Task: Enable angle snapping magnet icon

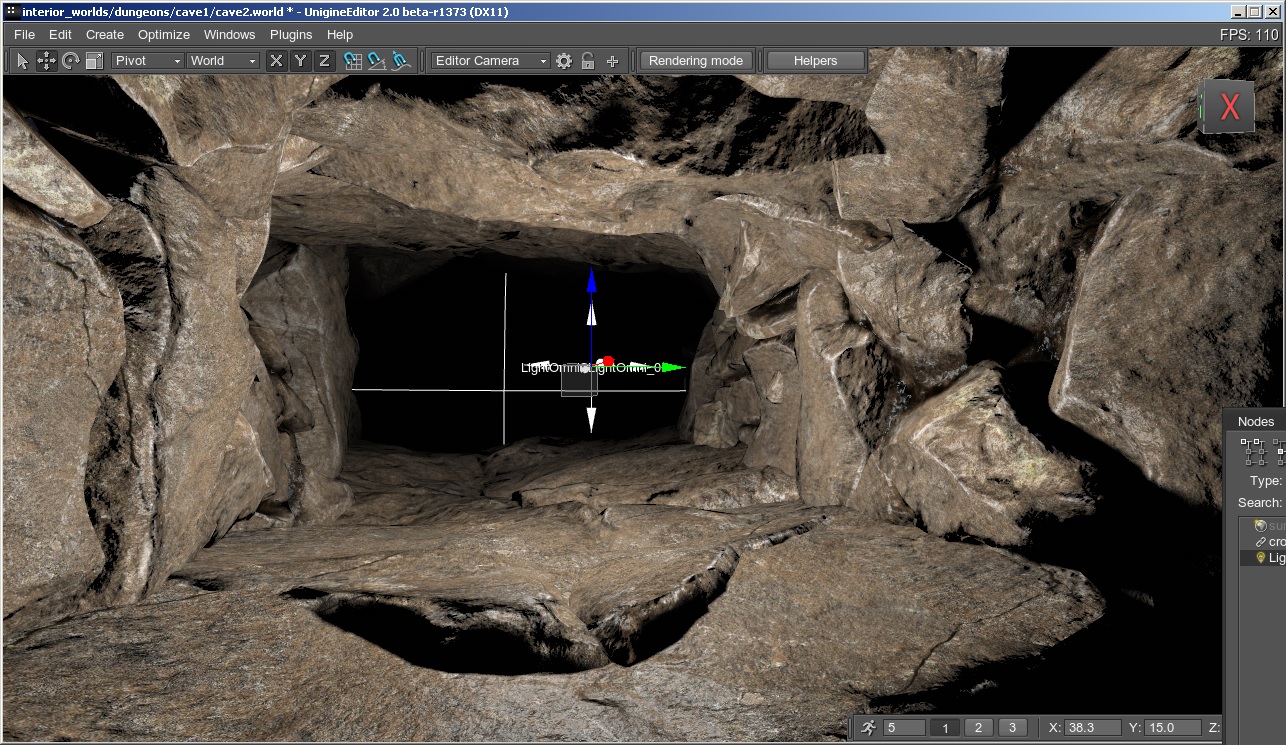Action: pyautogui.click(x=377, y=61)
